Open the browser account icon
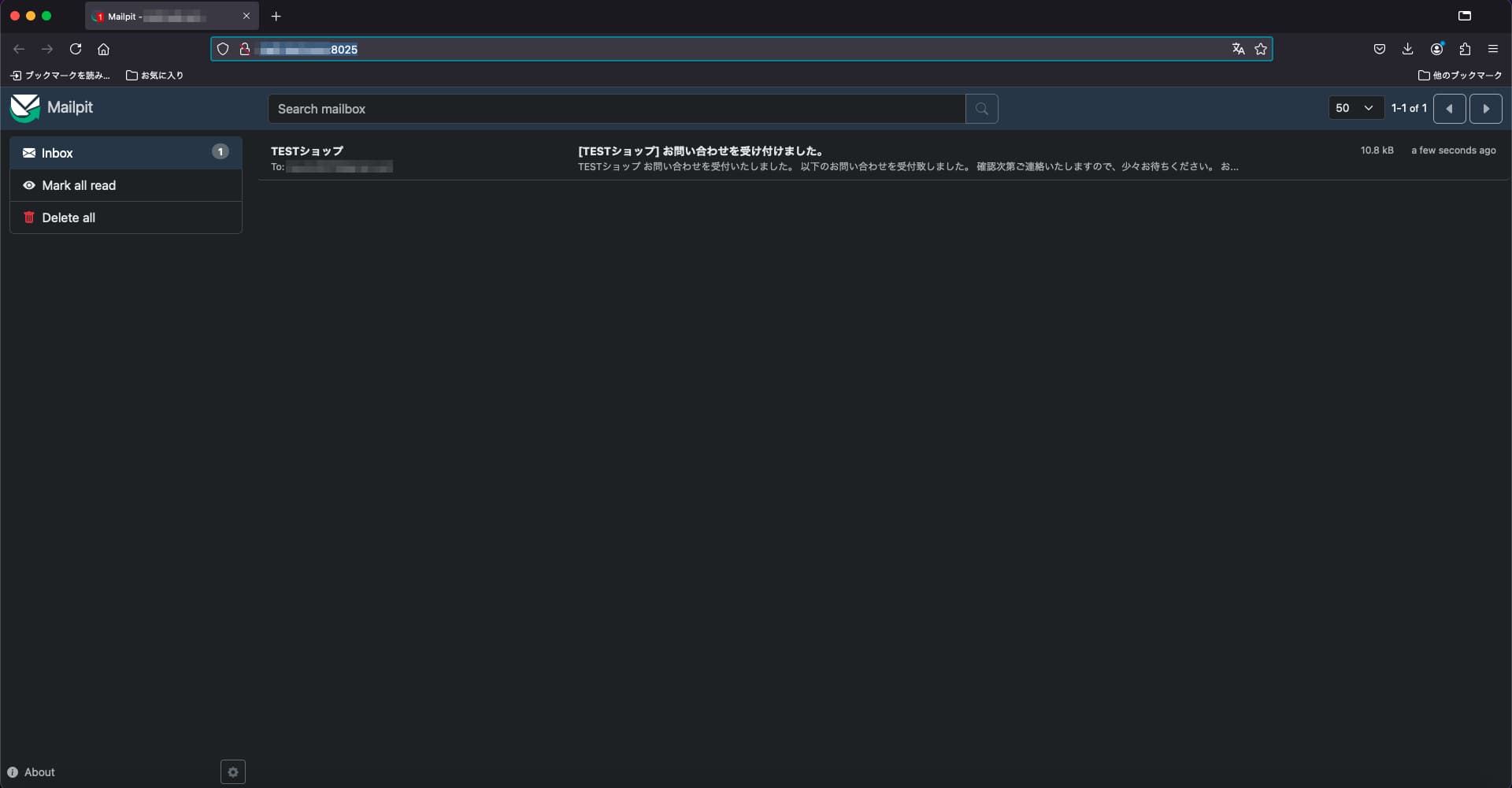 pyautogui.click(x=1437, y=49)
